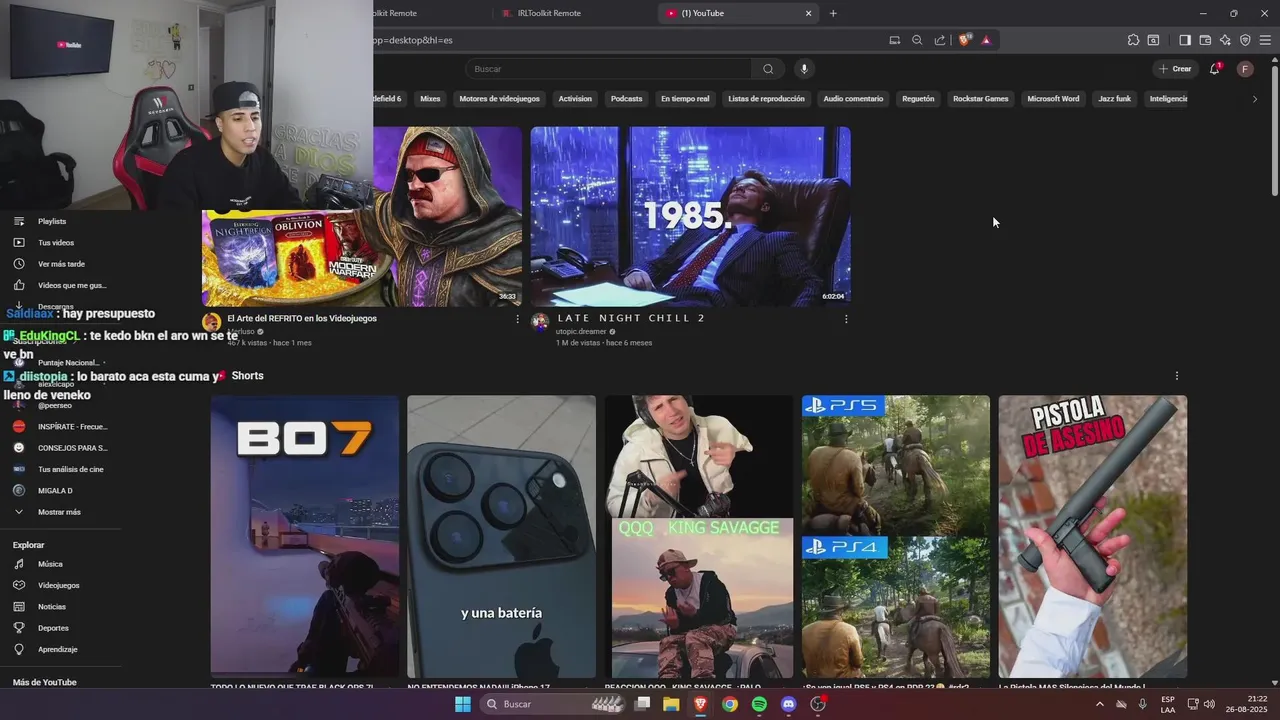This screenshot has width=1280, height=720.
Task: Open Discord from the taskbar
Action: [788, 704]
